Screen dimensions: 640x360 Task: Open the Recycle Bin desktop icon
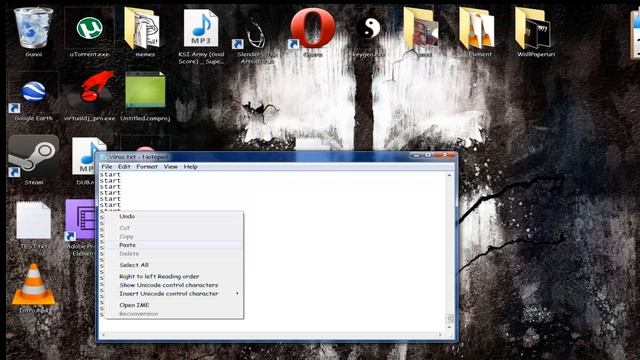(x=33, y=28)
